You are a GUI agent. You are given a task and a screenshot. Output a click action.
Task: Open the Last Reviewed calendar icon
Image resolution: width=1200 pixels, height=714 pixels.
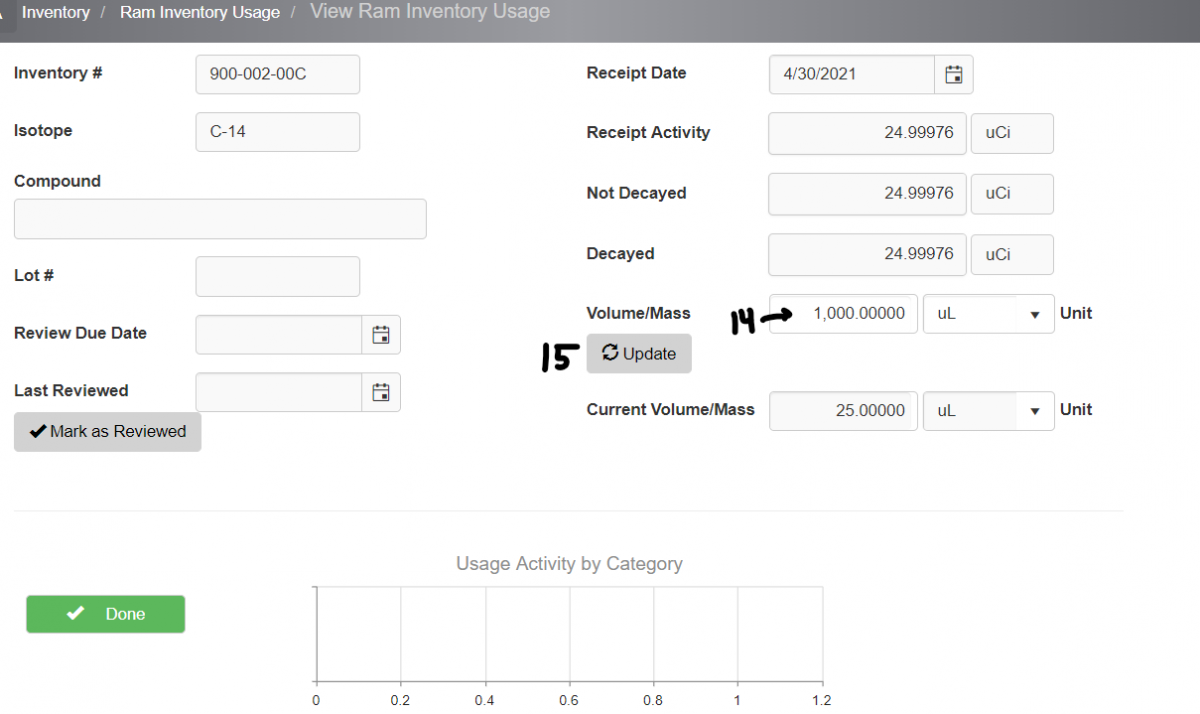(380, 393)
